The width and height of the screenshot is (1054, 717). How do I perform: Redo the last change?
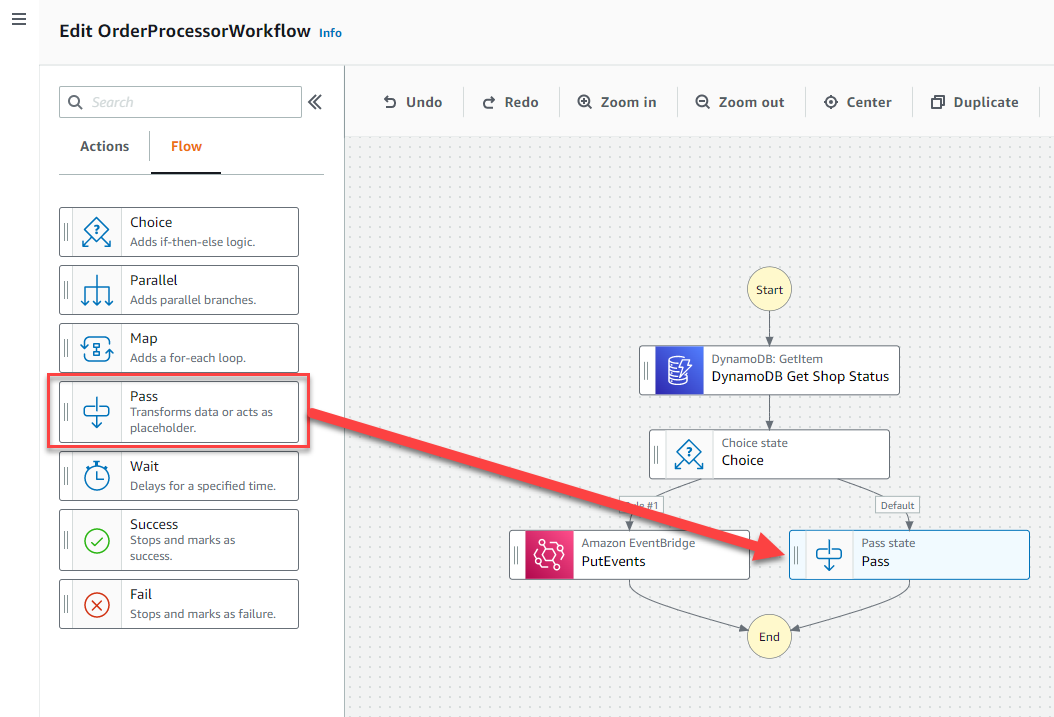[510, 102]
